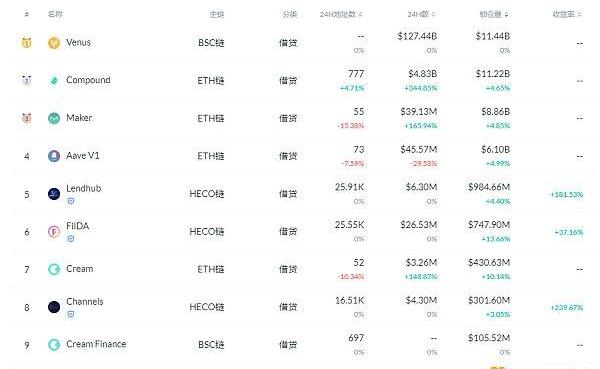The image size is (600, 369).
Task: Select the Aave V1 ghost logo
Action: pyautogui.click(x=54, y=156)
